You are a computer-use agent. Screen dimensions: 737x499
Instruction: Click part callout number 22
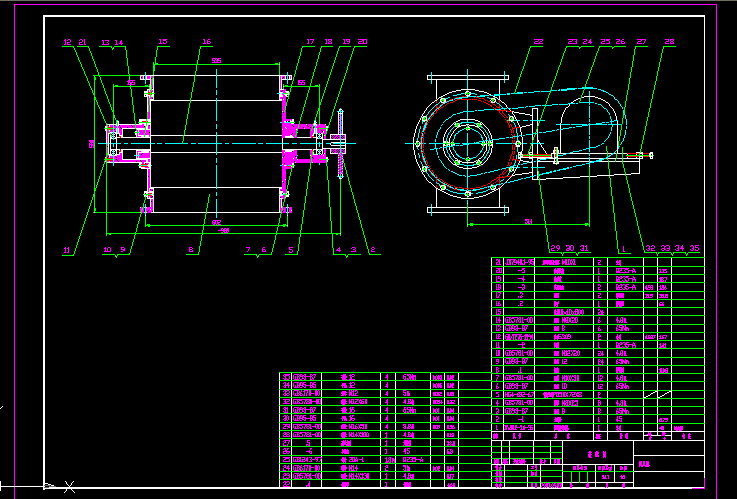538,42
